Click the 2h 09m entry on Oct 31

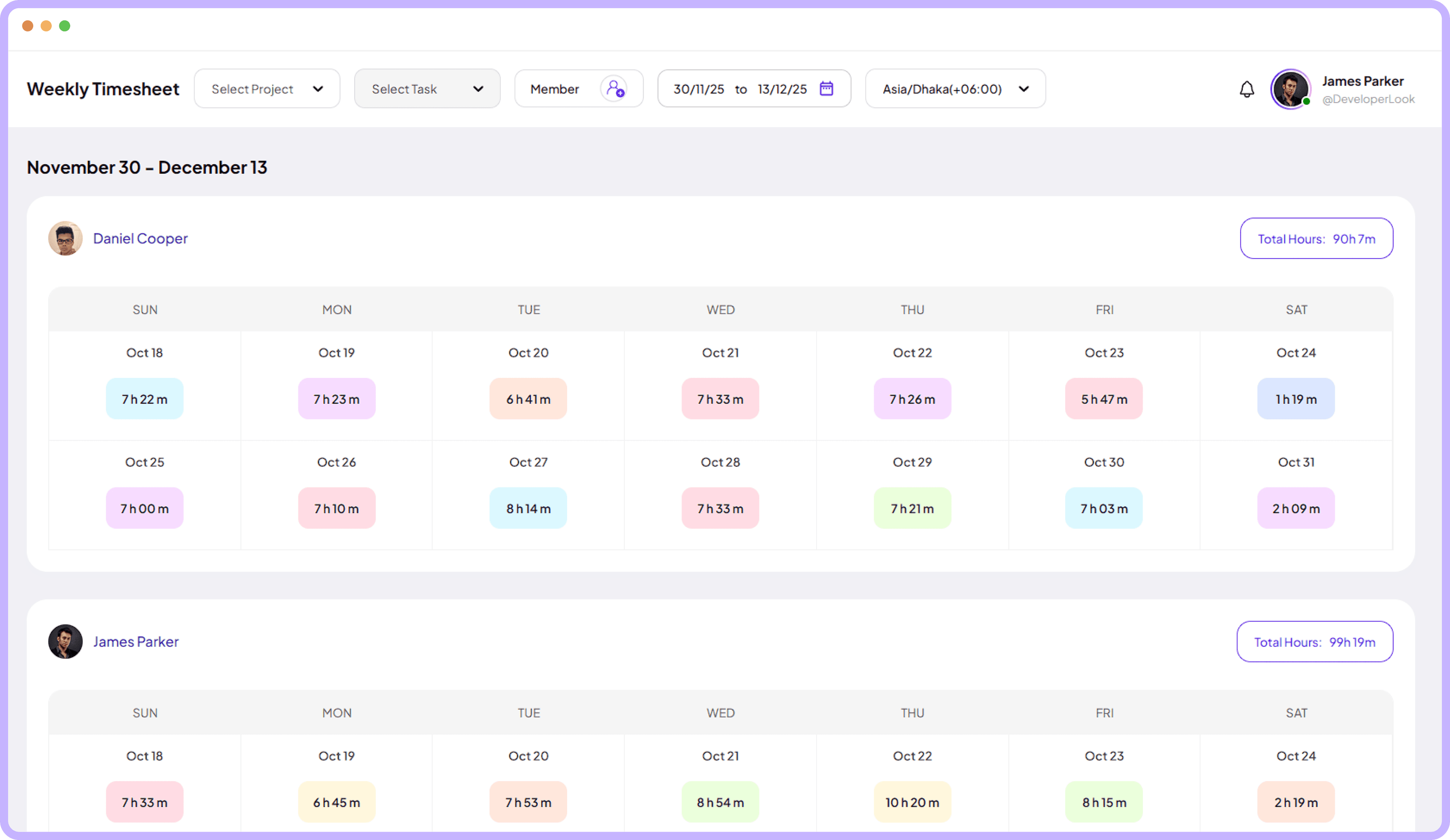(1296, 508)
